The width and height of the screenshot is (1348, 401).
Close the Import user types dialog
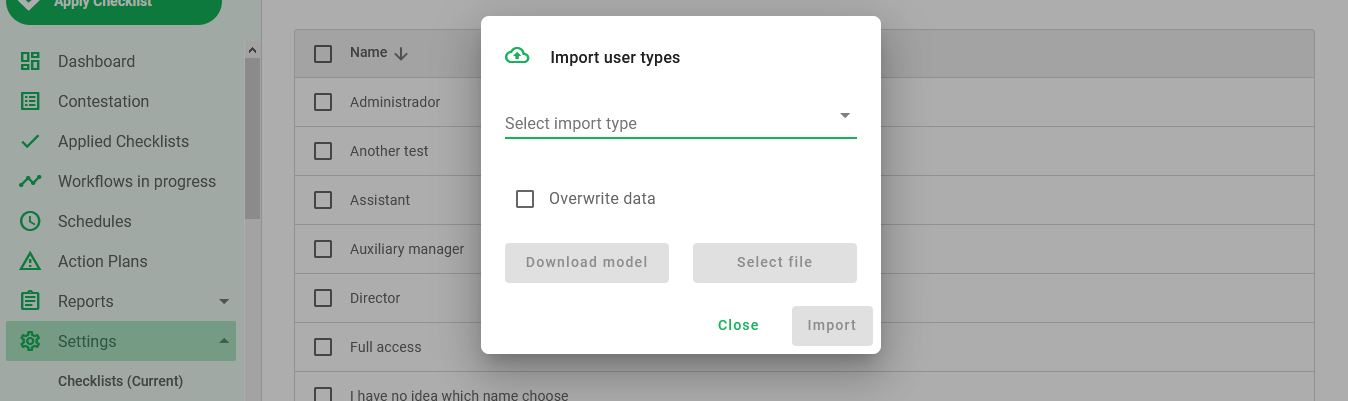(738, 326)
